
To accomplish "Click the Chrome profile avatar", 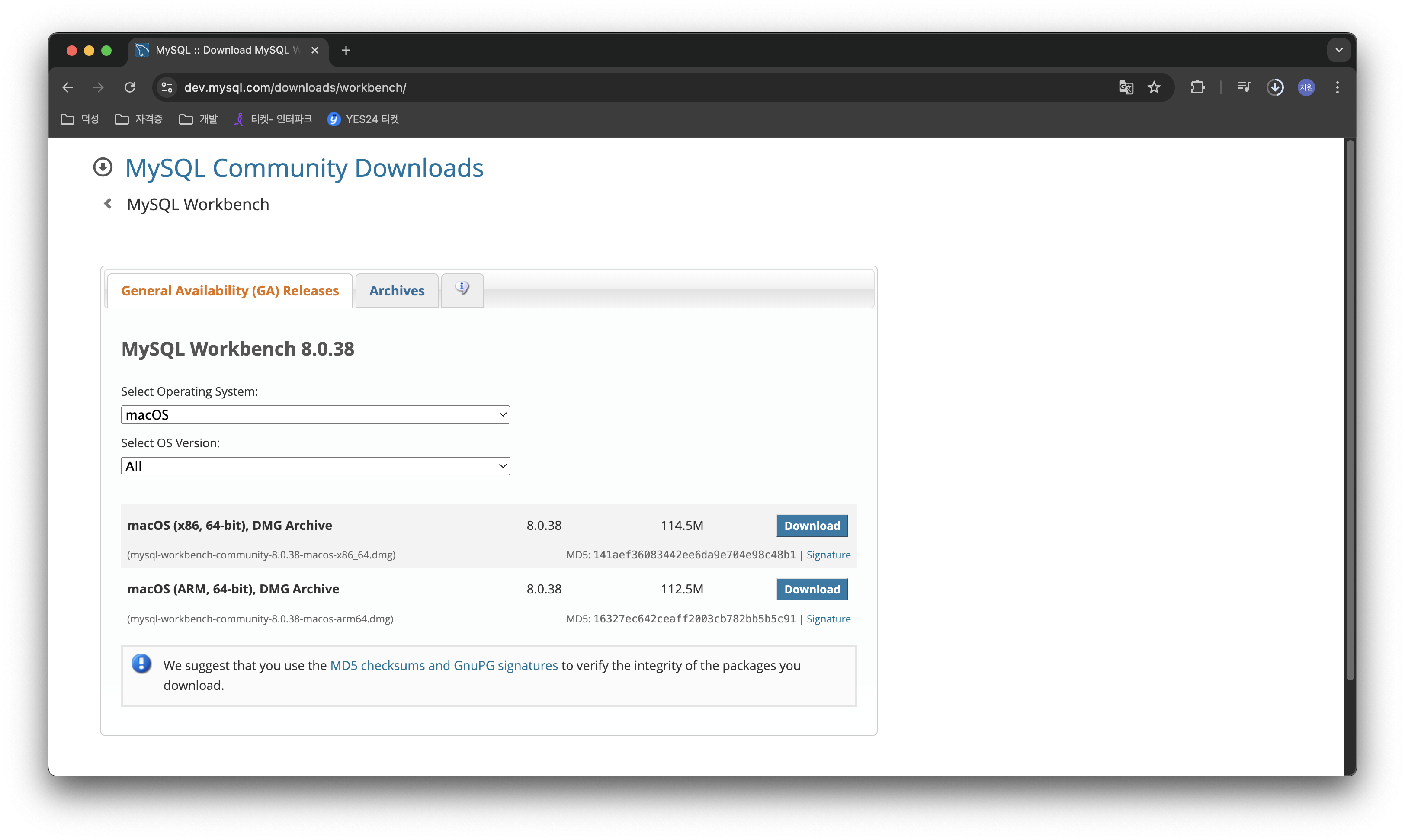I will tap(1306, 87).
